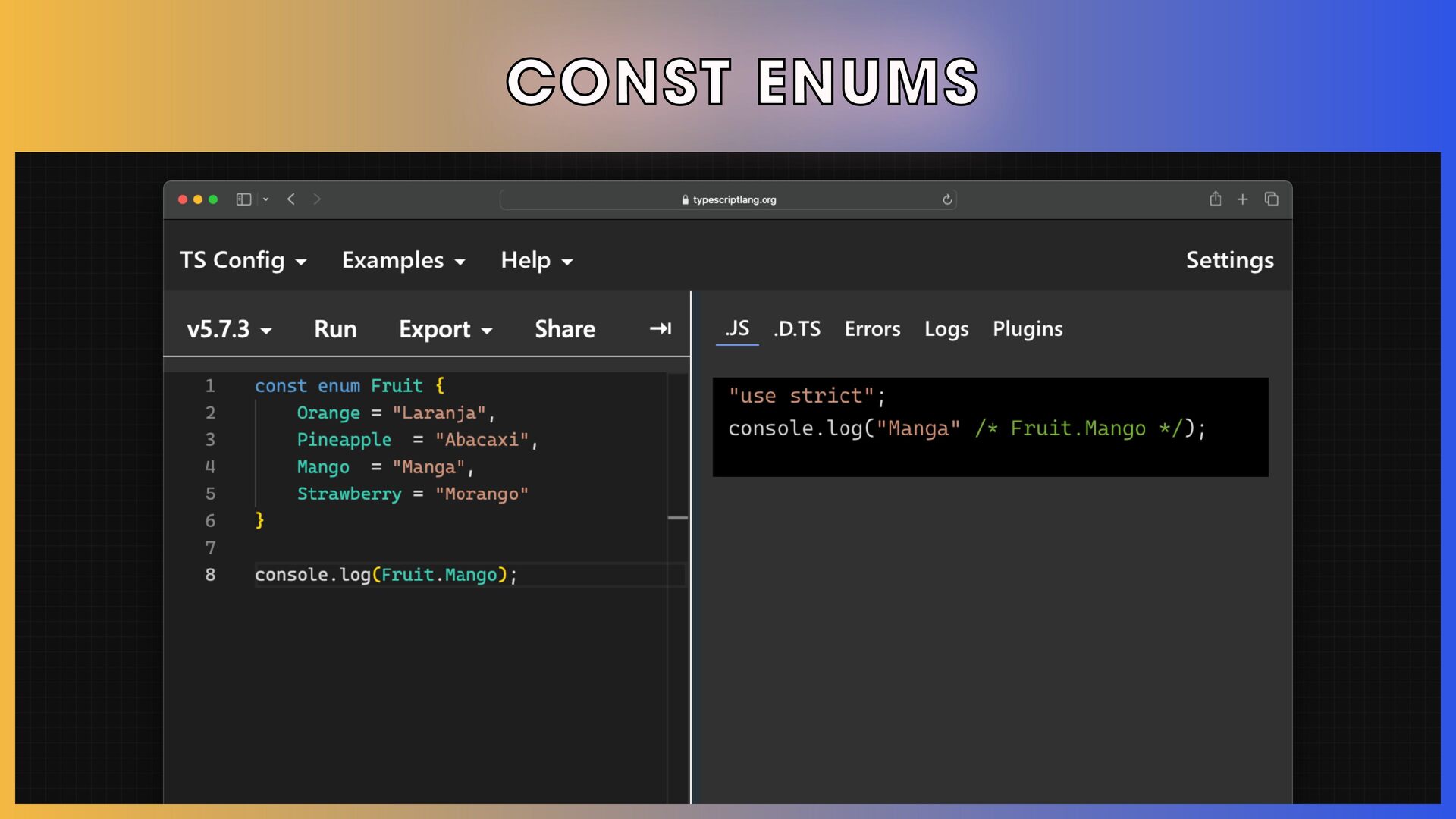Show the tab overview icon
The image size is (1456, 819).
(x=1272, y=199)
